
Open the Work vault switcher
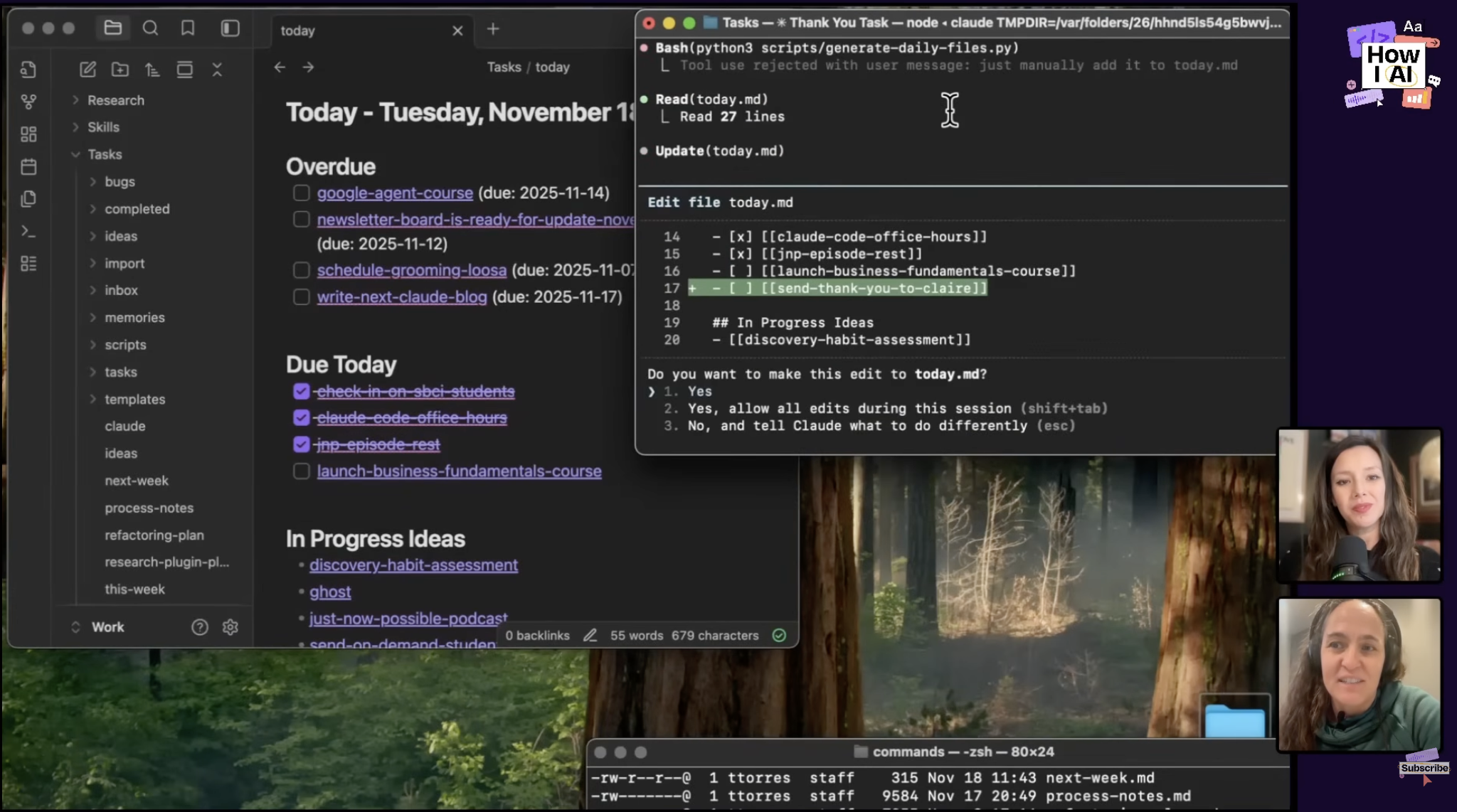click(107, 627)
